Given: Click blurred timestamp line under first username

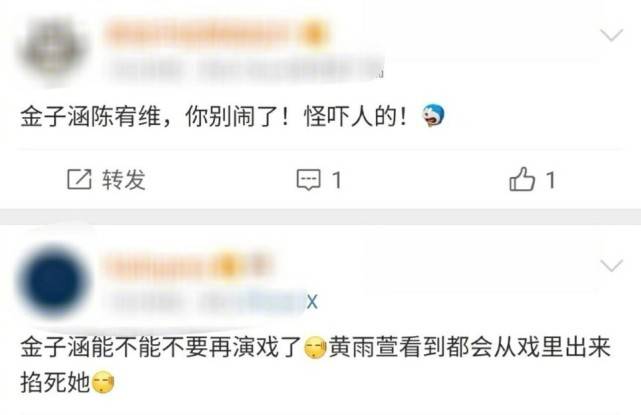Looking at the screenshot, I should click(x=245, y=70).
